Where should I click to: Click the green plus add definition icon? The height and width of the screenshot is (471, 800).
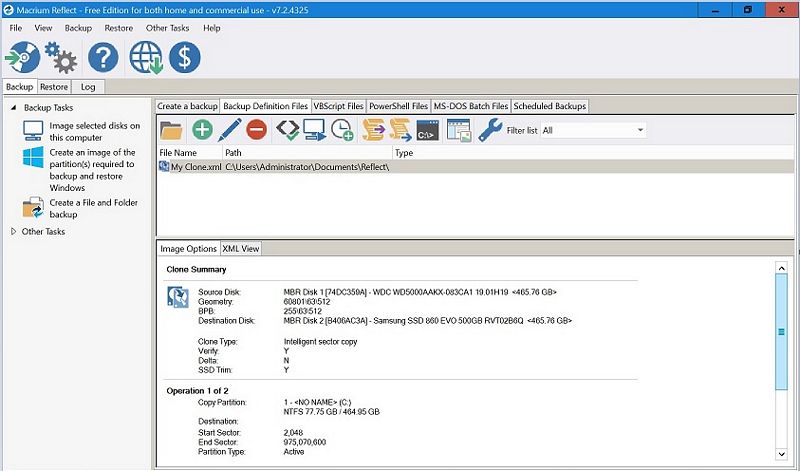(x=203, y=130)
